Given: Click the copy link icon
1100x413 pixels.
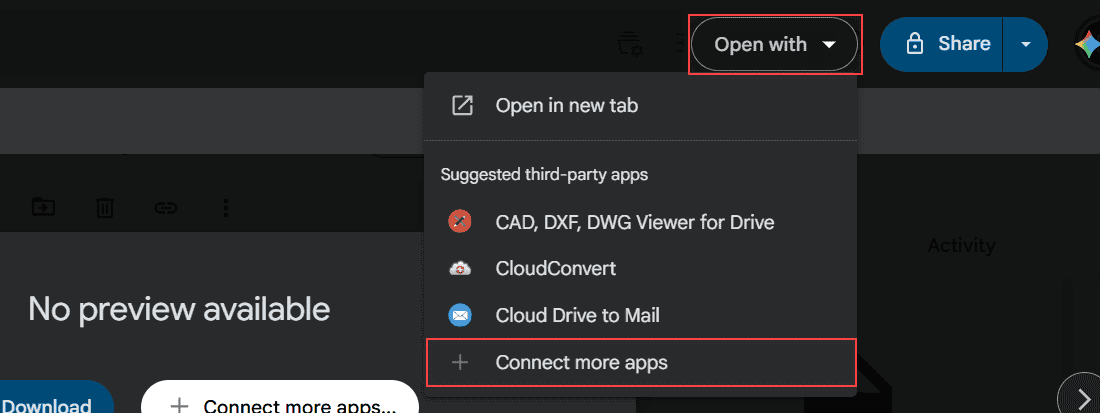Looking at the screenshot, I should tap(166, 208).
